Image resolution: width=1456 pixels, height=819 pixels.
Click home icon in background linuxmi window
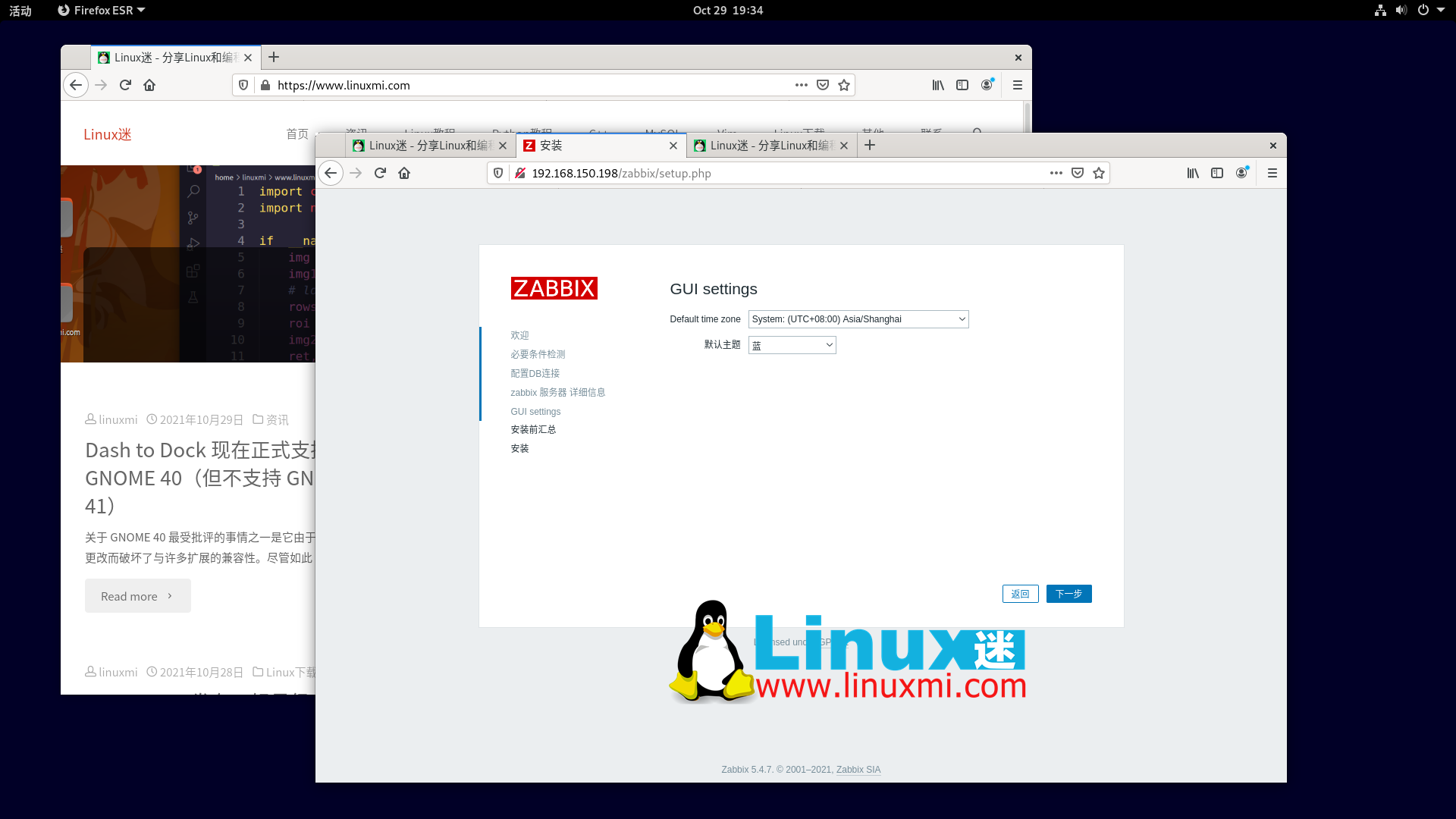click(149, 85)
